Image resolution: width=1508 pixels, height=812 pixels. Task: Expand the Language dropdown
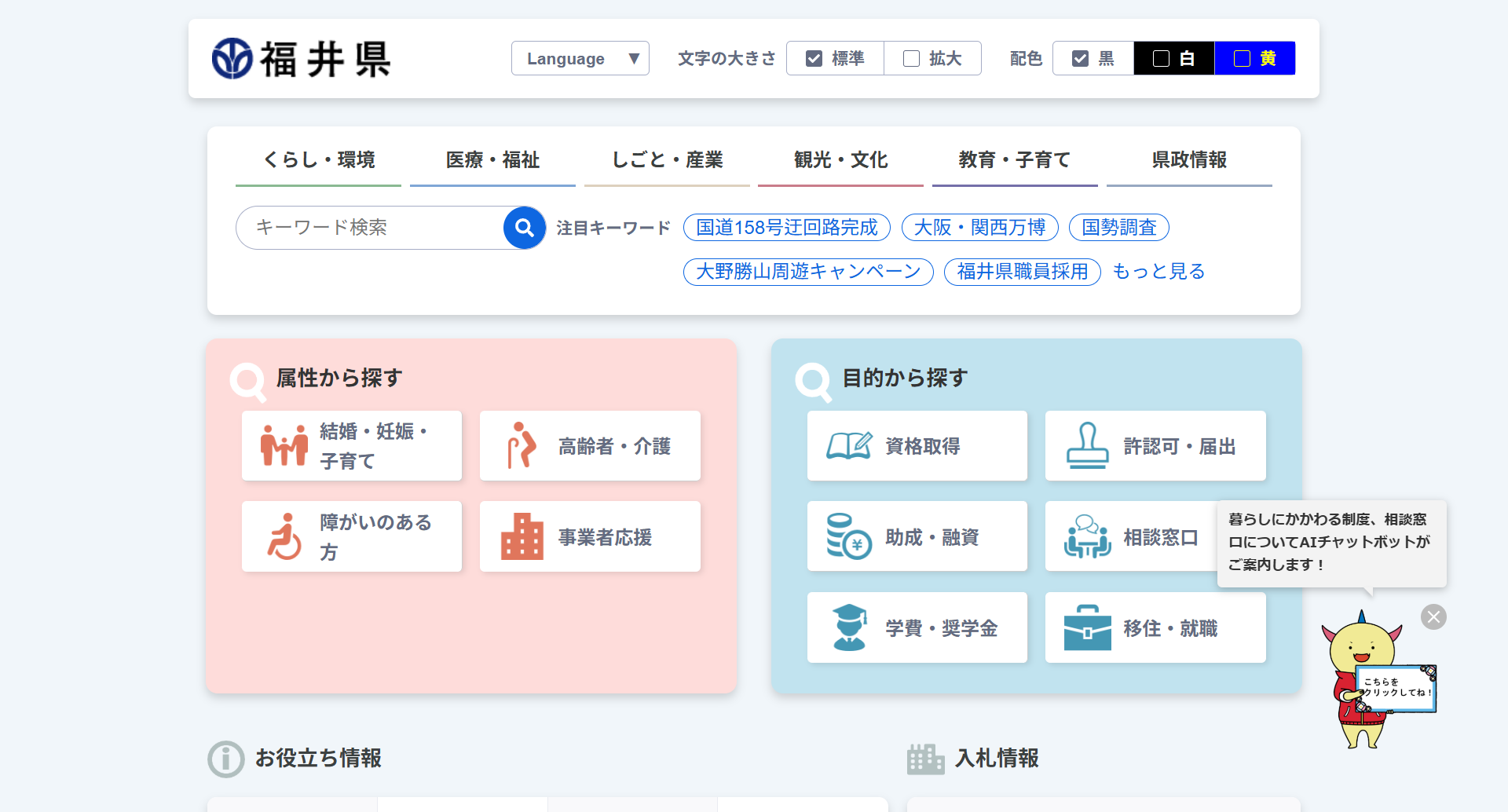[x=580, y=59]
